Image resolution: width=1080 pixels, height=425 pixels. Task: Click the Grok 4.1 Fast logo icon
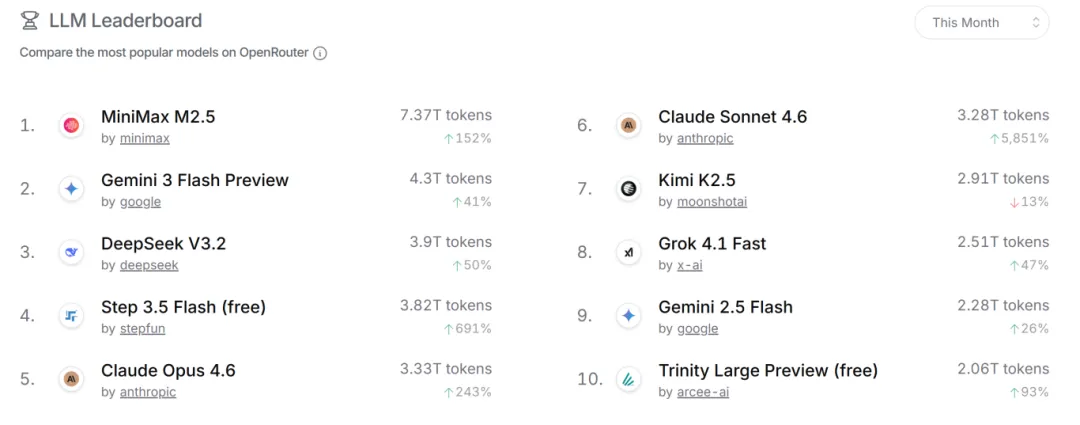coord(628,252)
